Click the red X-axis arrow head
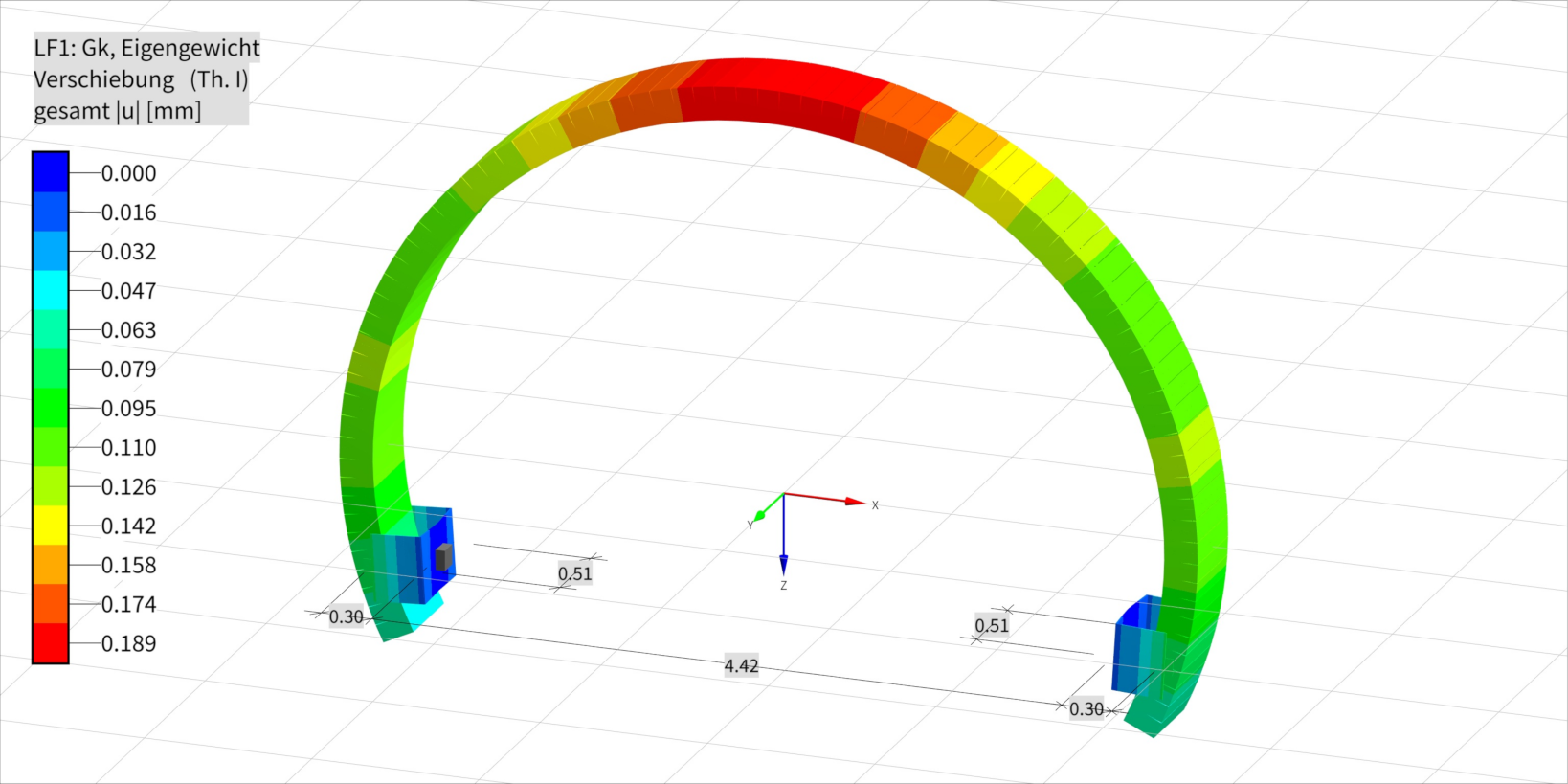Image resolution: width=1568 pixels, height=784 pixels. (855, 502)
